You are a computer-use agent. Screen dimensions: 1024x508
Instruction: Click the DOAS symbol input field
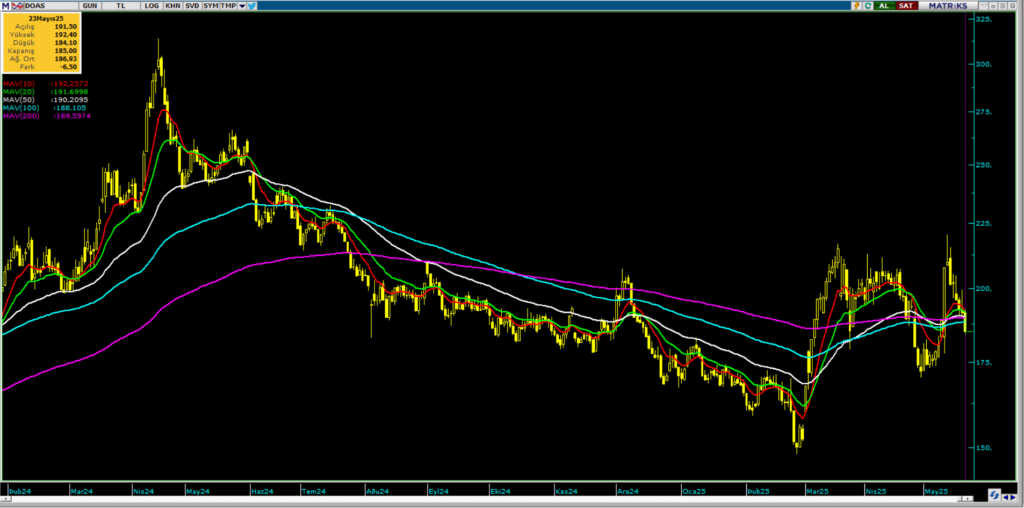coord(46,5)
